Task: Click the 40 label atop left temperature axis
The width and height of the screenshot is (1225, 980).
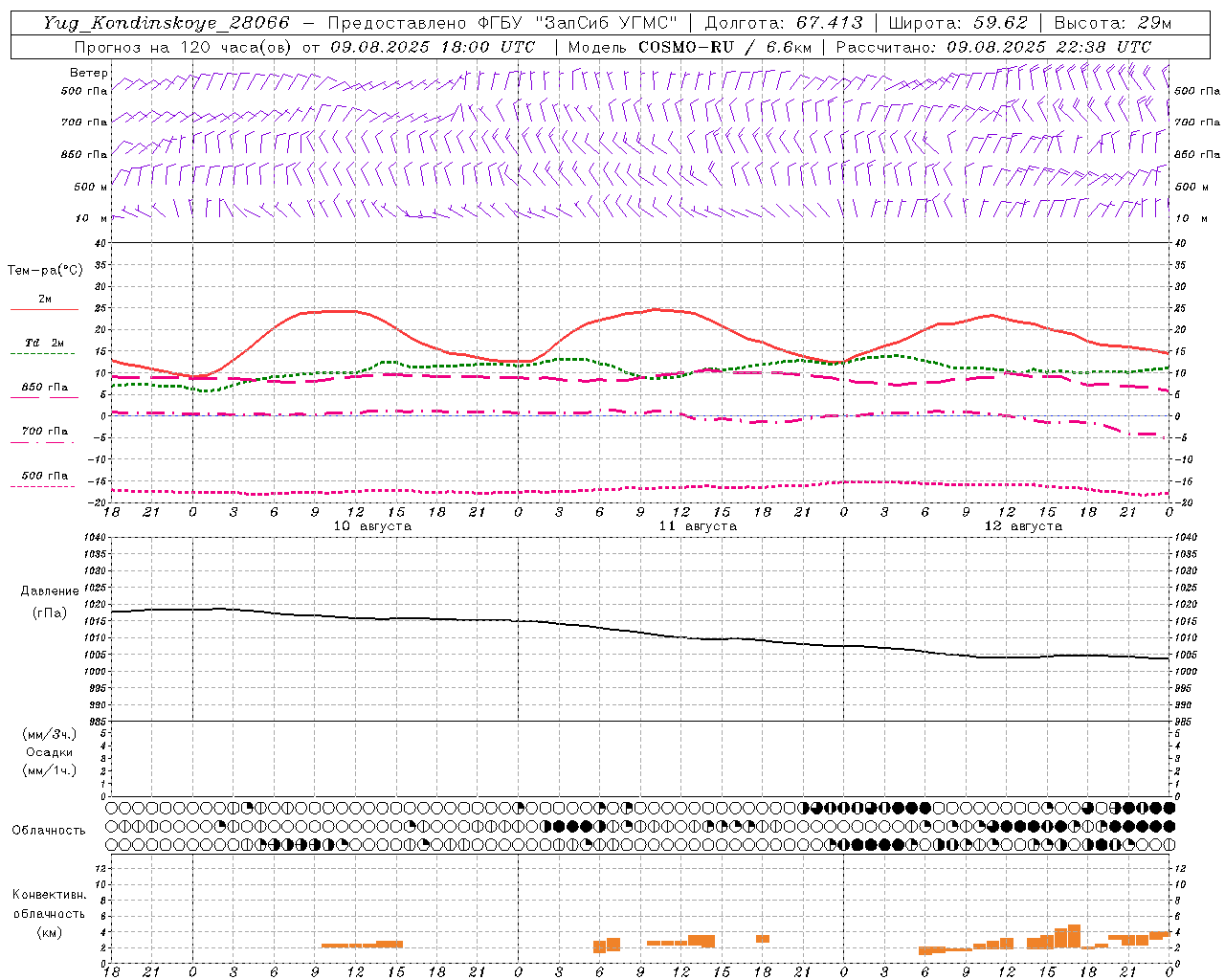Action: point(102,243)
